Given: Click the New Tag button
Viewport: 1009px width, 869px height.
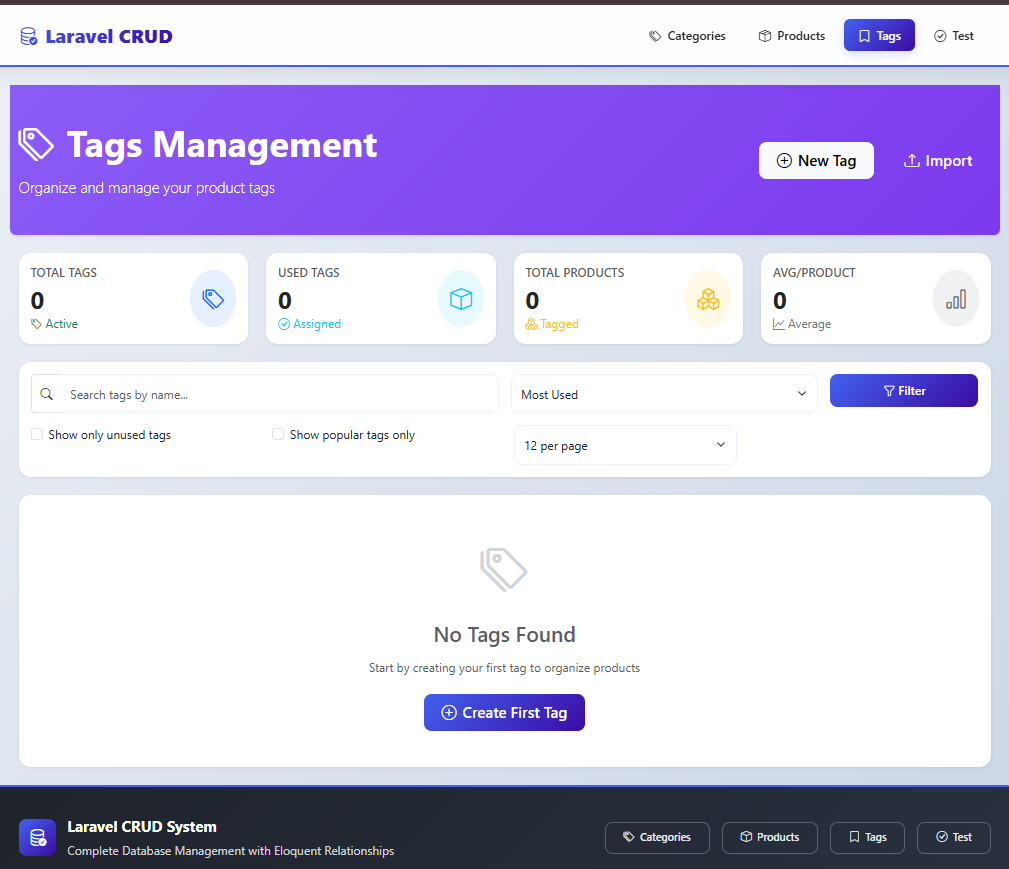Looking at the screenshot, I should coord(816,160).
